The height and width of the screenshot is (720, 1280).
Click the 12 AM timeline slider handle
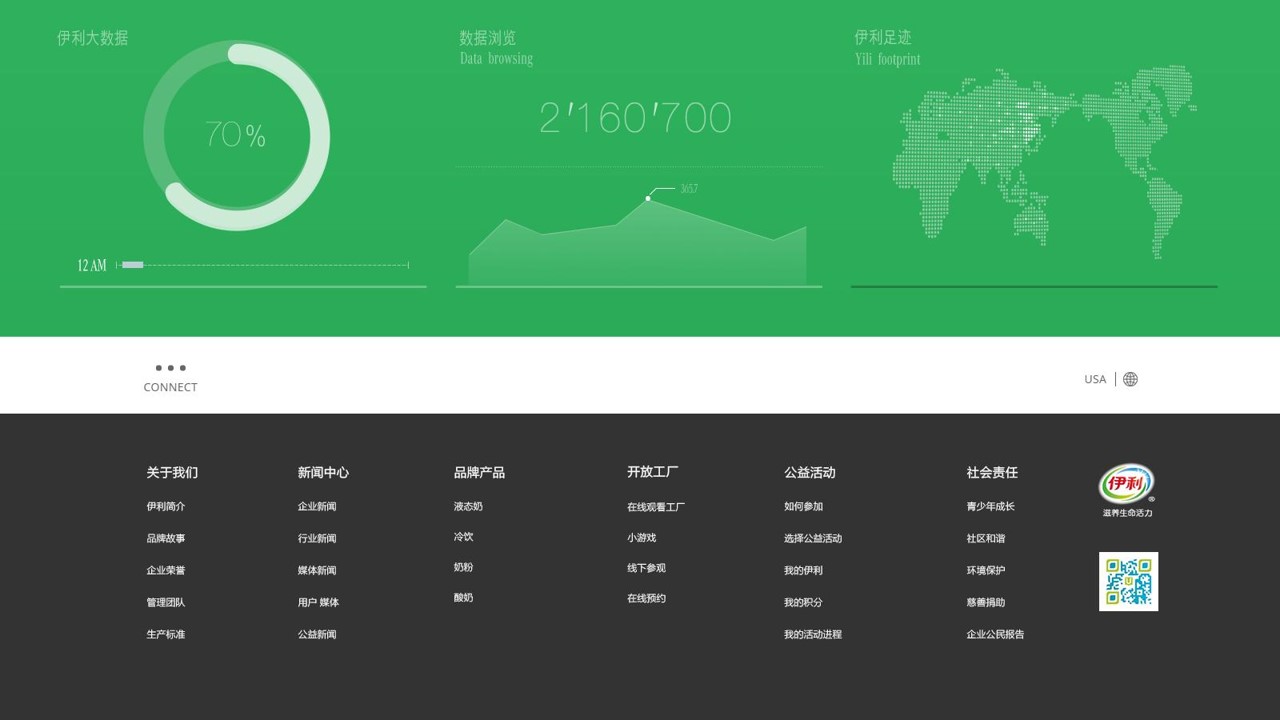(132, 265)
